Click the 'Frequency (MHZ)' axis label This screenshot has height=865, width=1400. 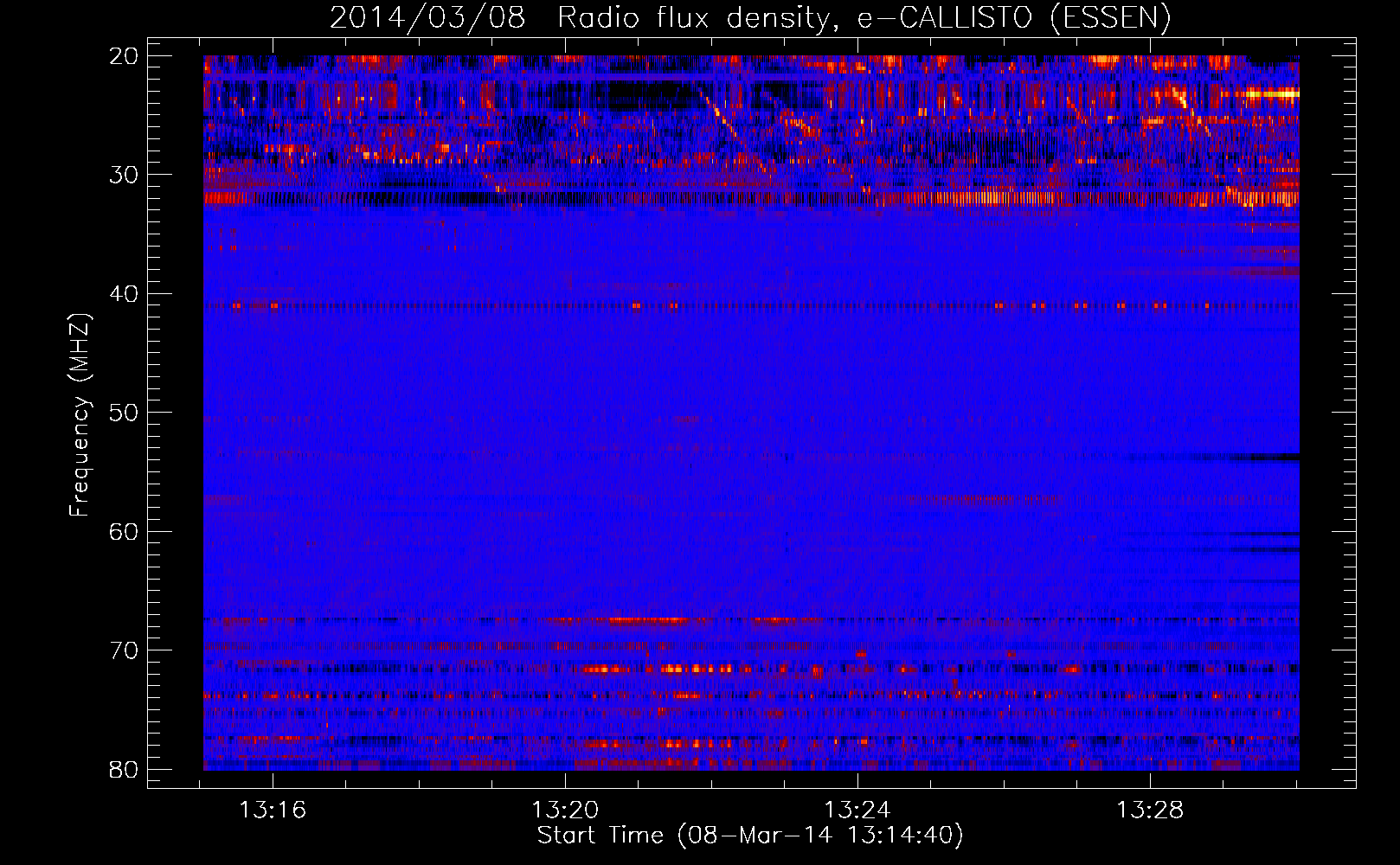point(80,415)
